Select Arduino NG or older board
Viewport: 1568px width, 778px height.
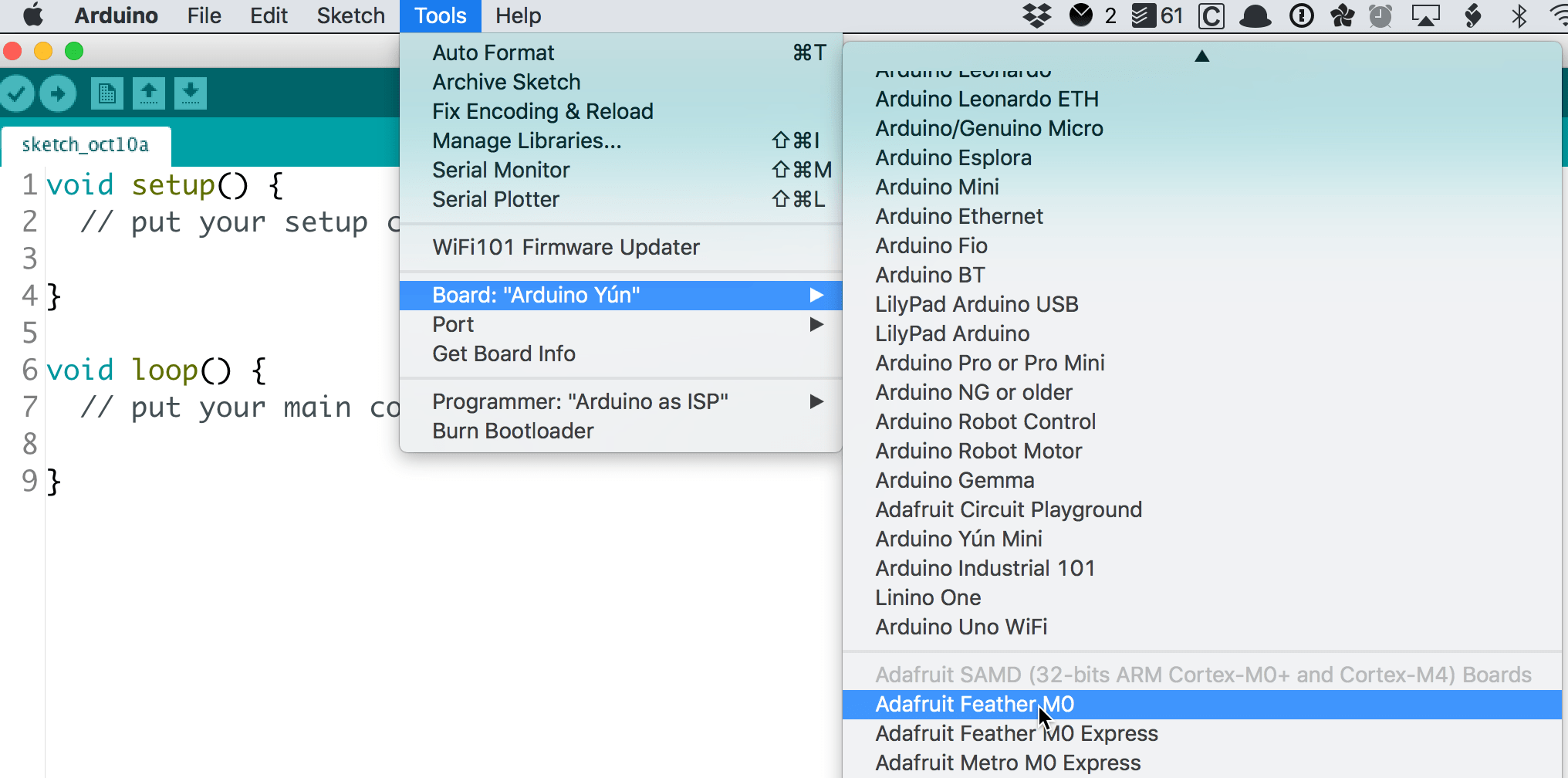[1202, 392]
